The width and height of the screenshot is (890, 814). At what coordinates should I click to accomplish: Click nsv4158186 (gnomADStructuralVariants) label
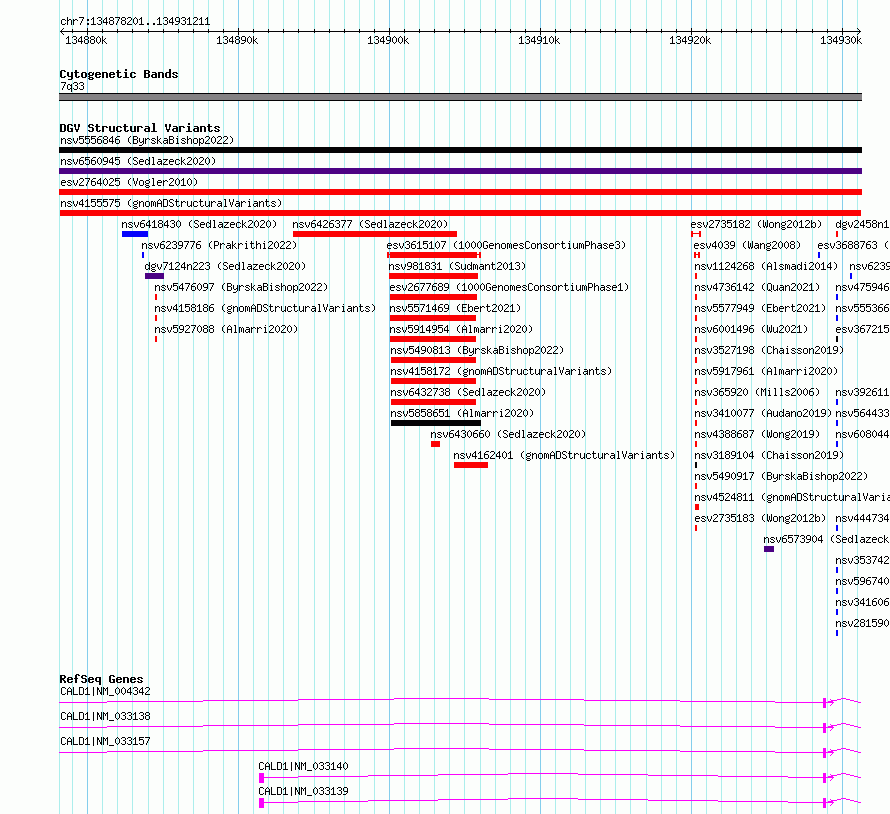click(265, 308)
